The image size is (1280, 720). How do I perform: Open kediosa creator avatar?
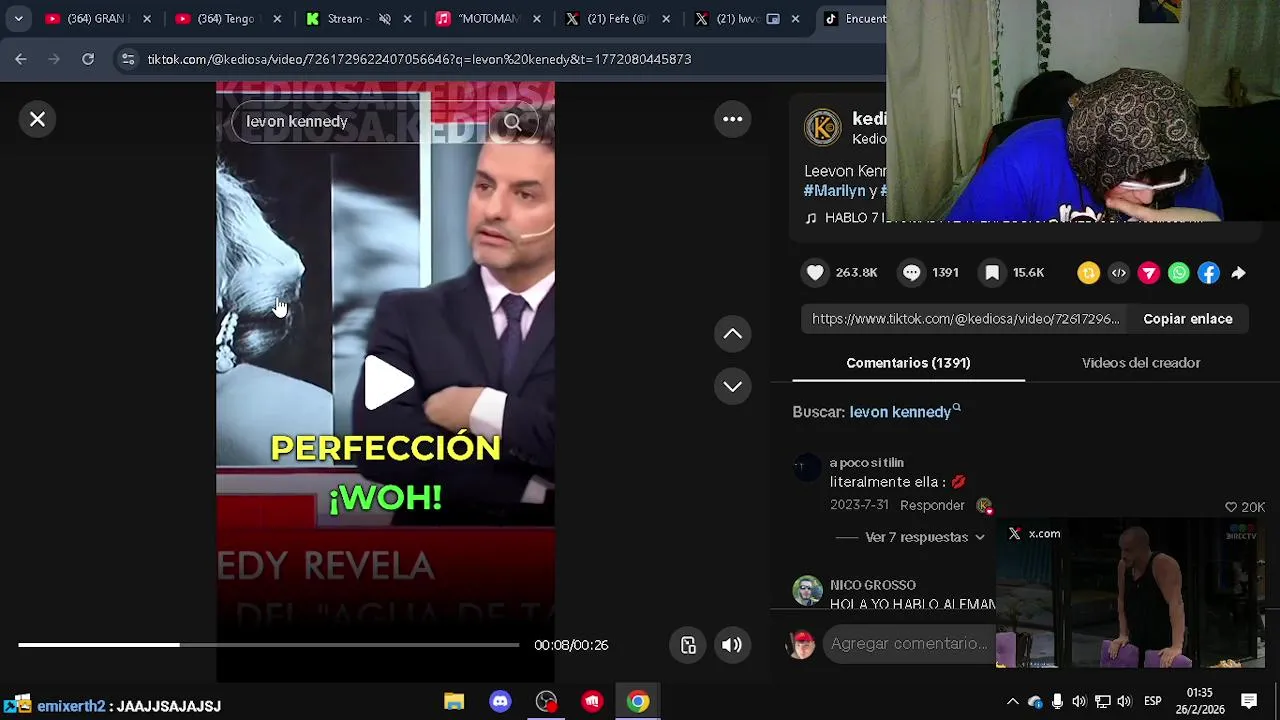pos(823,128)
